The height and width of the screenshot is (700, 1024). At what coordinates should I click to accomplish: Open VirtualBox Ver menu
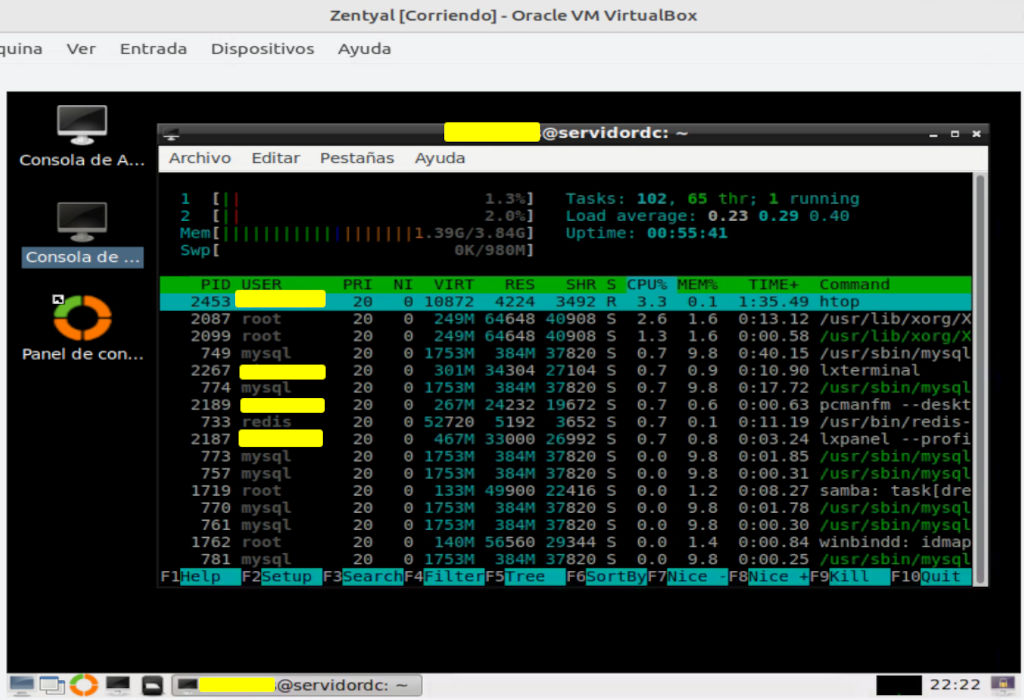pyautogui.click(x=81, y=49)
